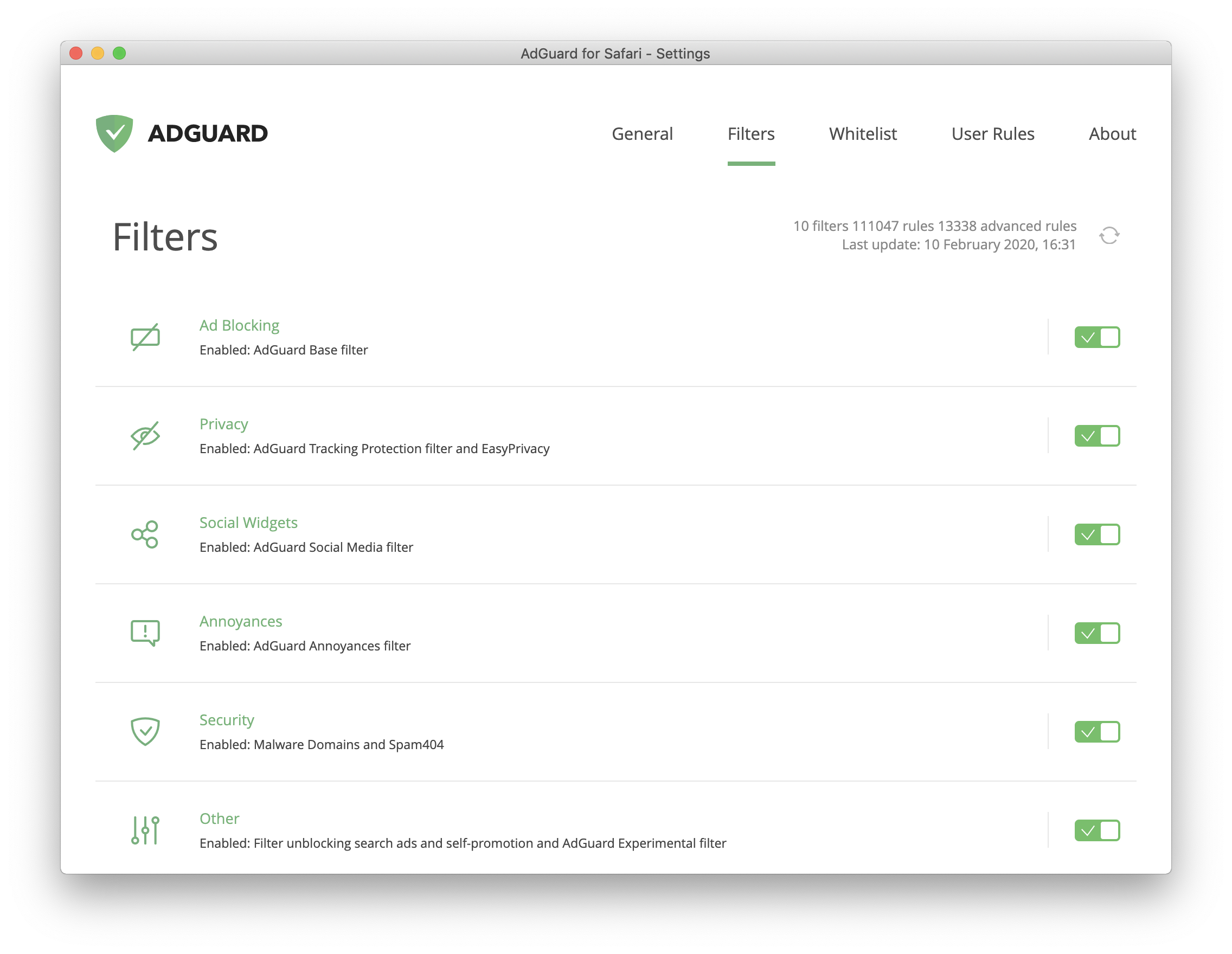Disable the Security filter toggle
1232x954 pixels.
pyautogui.click(x=1096, y=732)
